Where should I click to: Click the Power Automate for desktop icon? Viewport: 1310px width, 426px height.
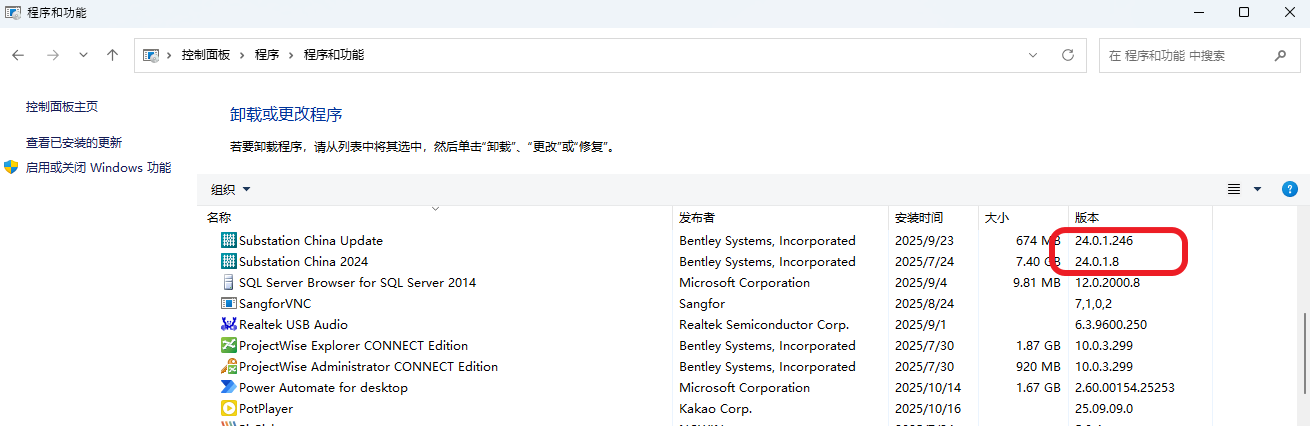coord(229,388)
